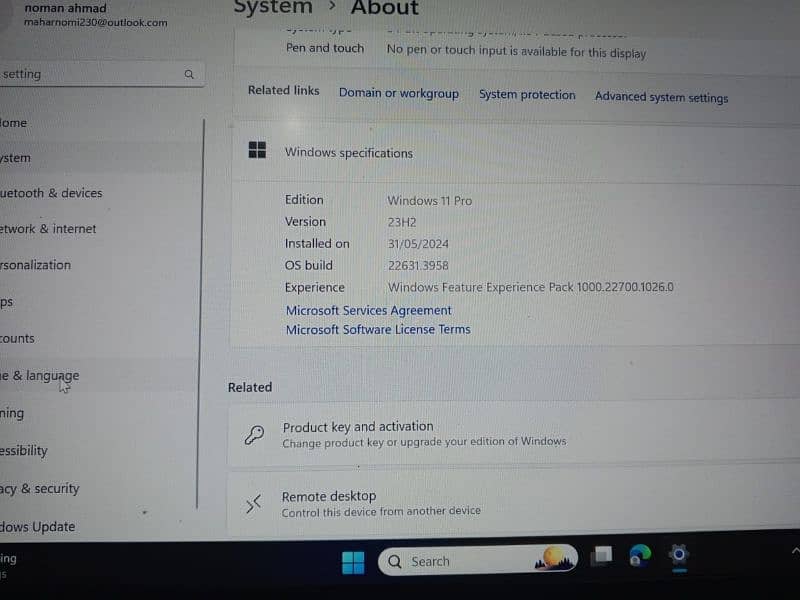Image resolution: width=800 pixels, height=600 pixels.
Task: Click the key icon beside Product key
Action: click(x=255, y=434)
